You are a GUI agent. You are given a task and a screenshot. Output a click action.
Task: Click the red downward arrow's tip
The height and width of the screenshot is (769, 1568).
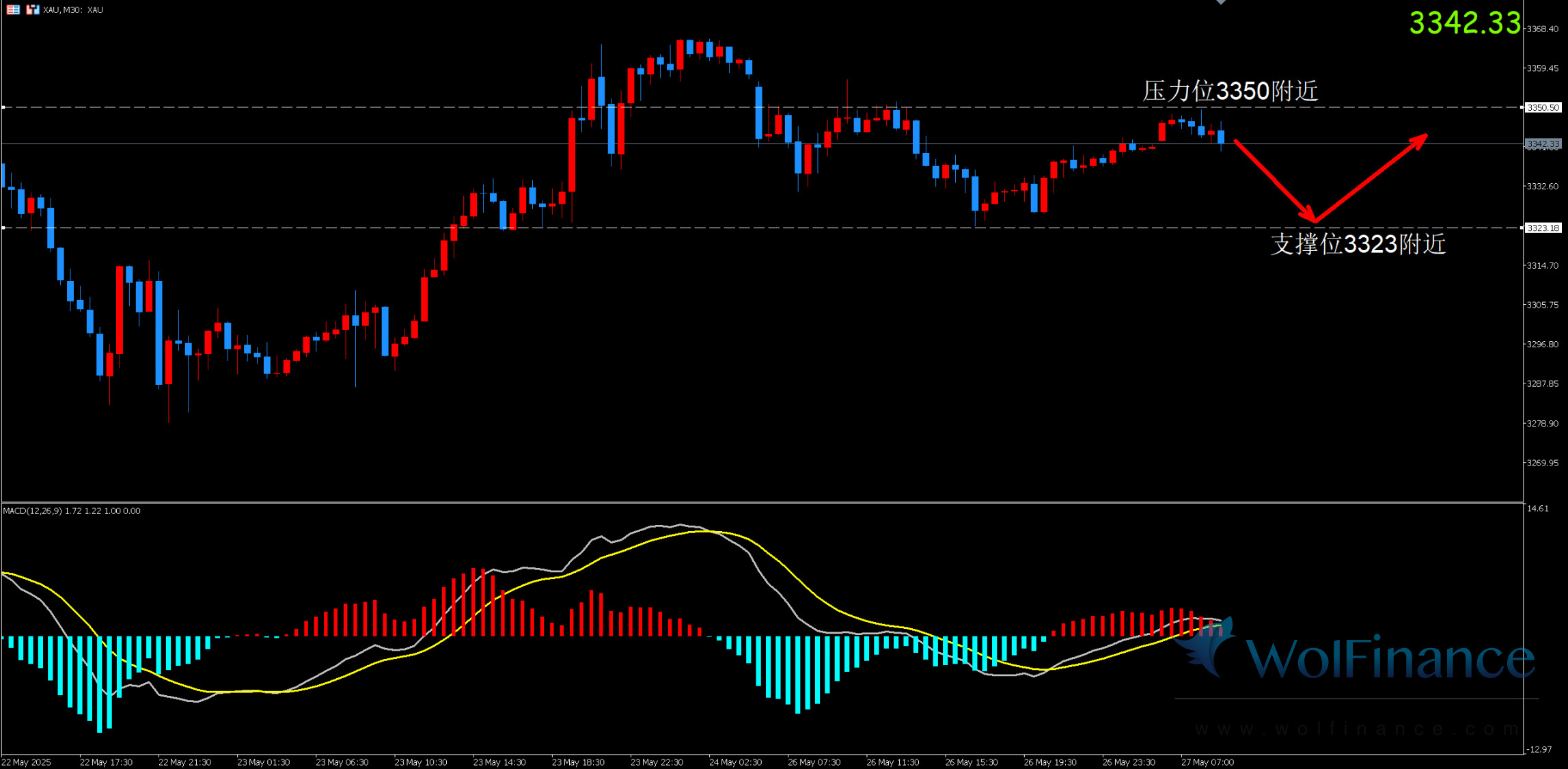tap(1315, 220)
